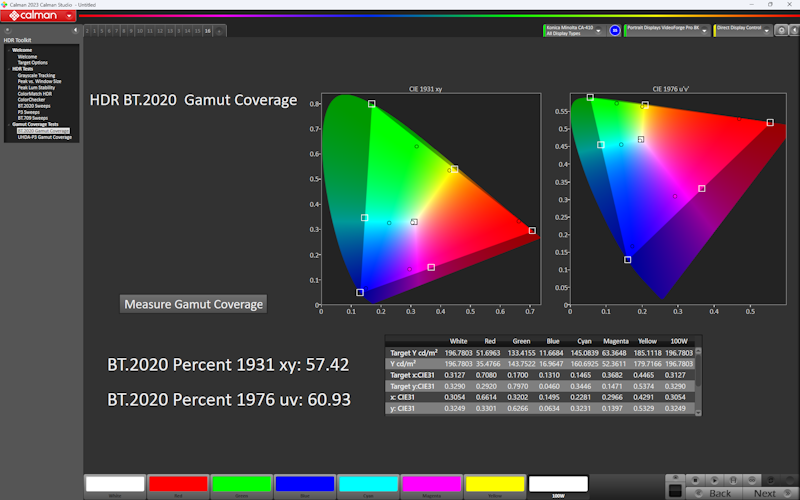Open Grayscale Tracking test
The image size is (800, 500).
(36, 76)
